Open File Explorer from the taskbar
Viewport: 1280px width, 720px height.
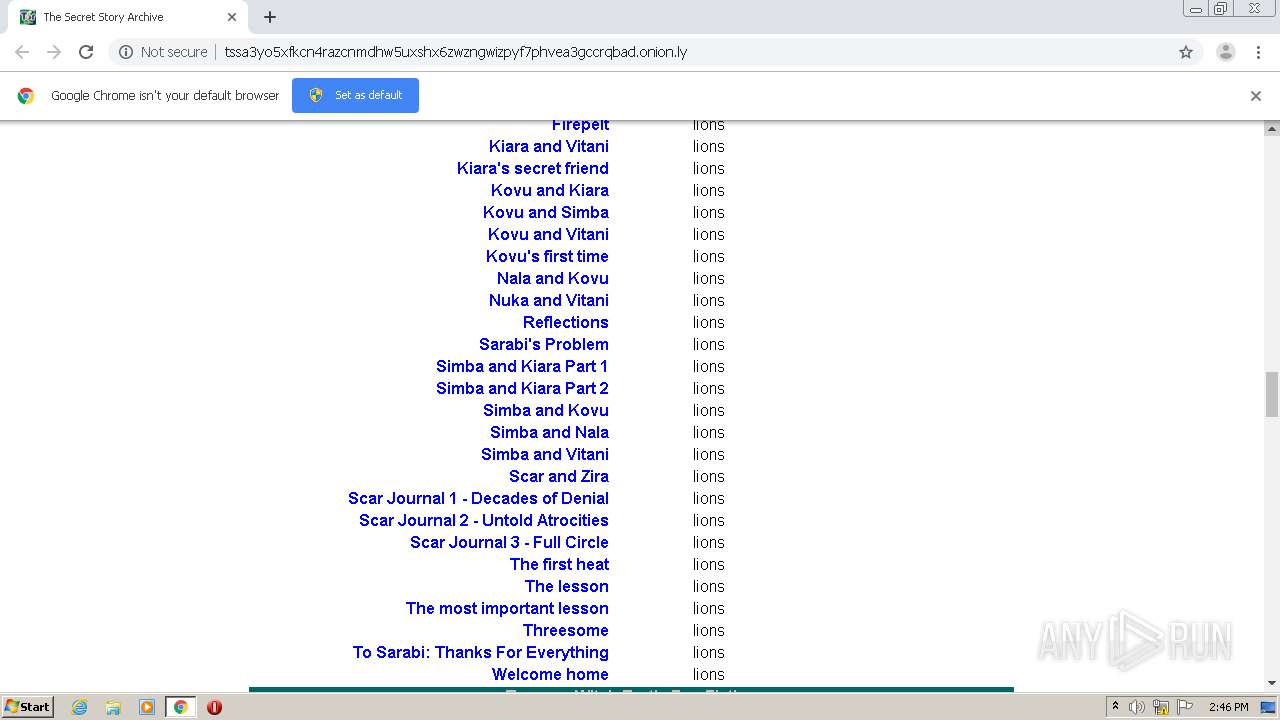pos(113,707)
